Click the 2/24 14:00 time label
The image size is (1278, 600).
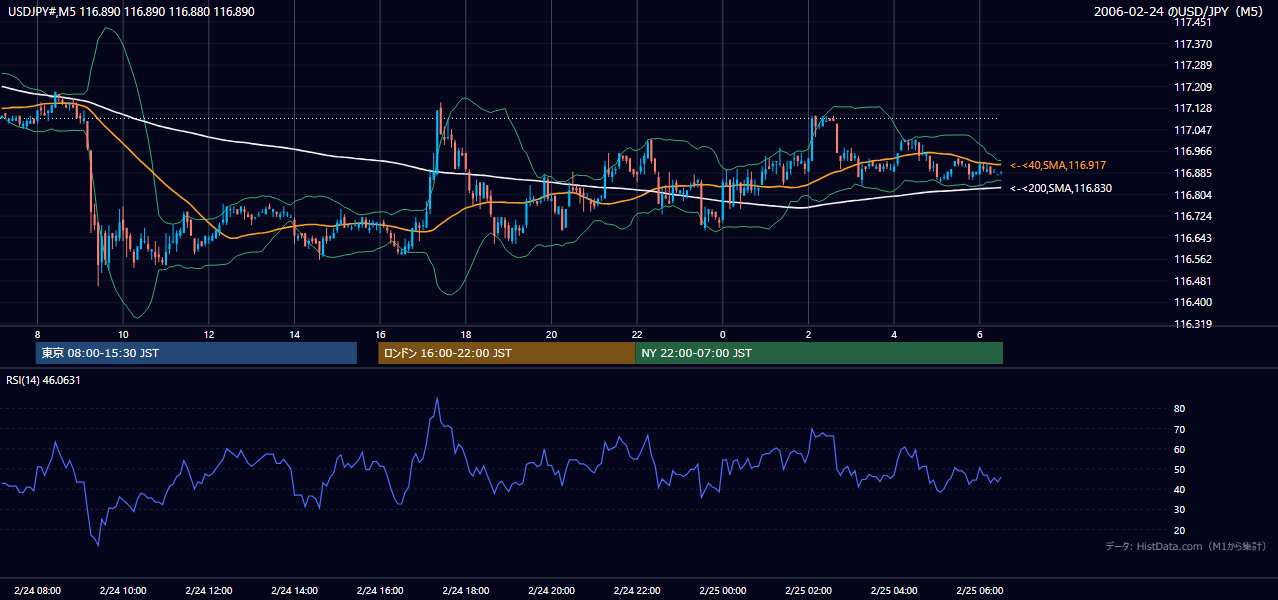[294, 590]
